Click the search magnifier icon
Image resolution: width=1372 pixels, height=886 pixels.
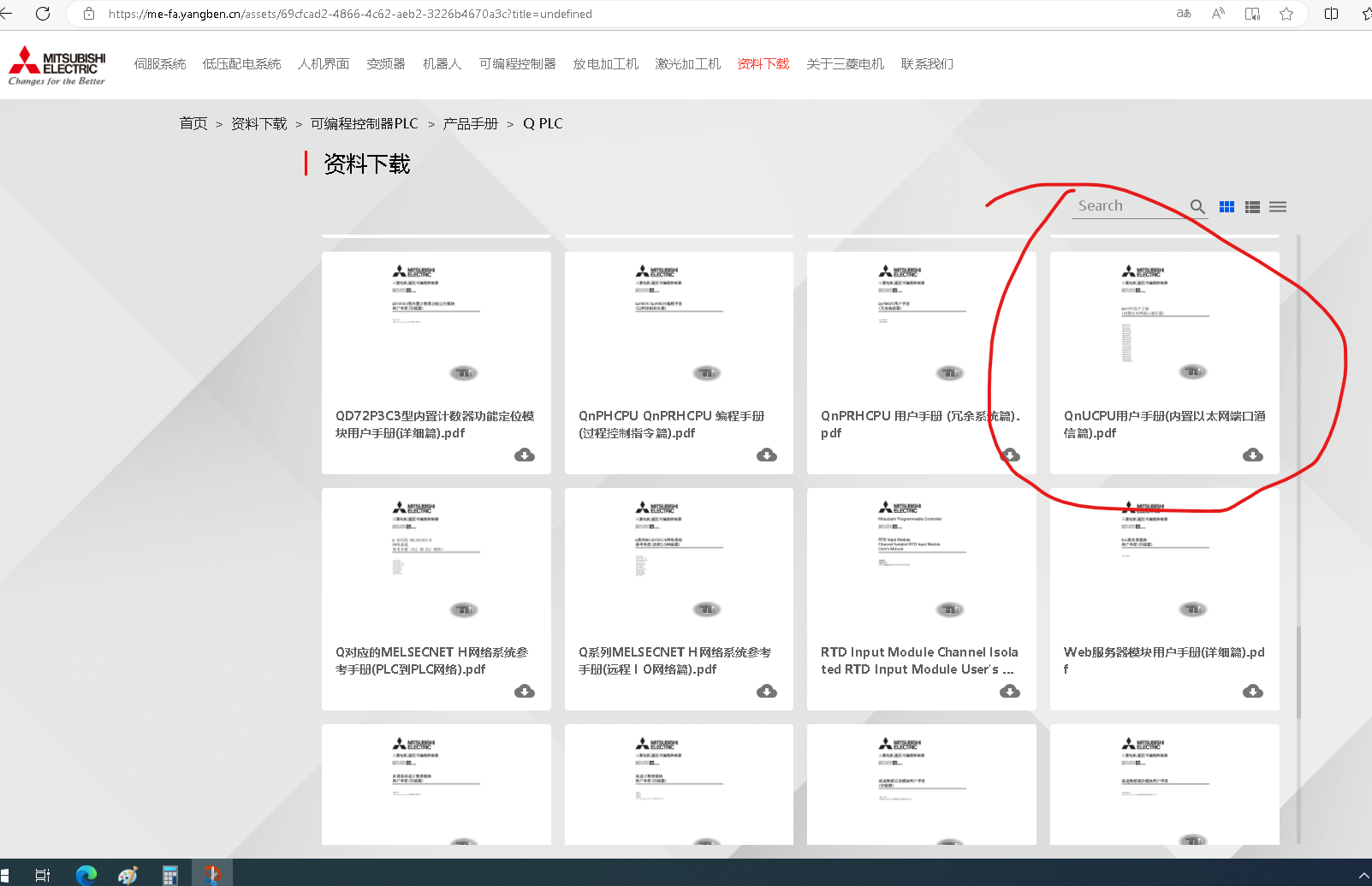click(x=1197, y=206)
